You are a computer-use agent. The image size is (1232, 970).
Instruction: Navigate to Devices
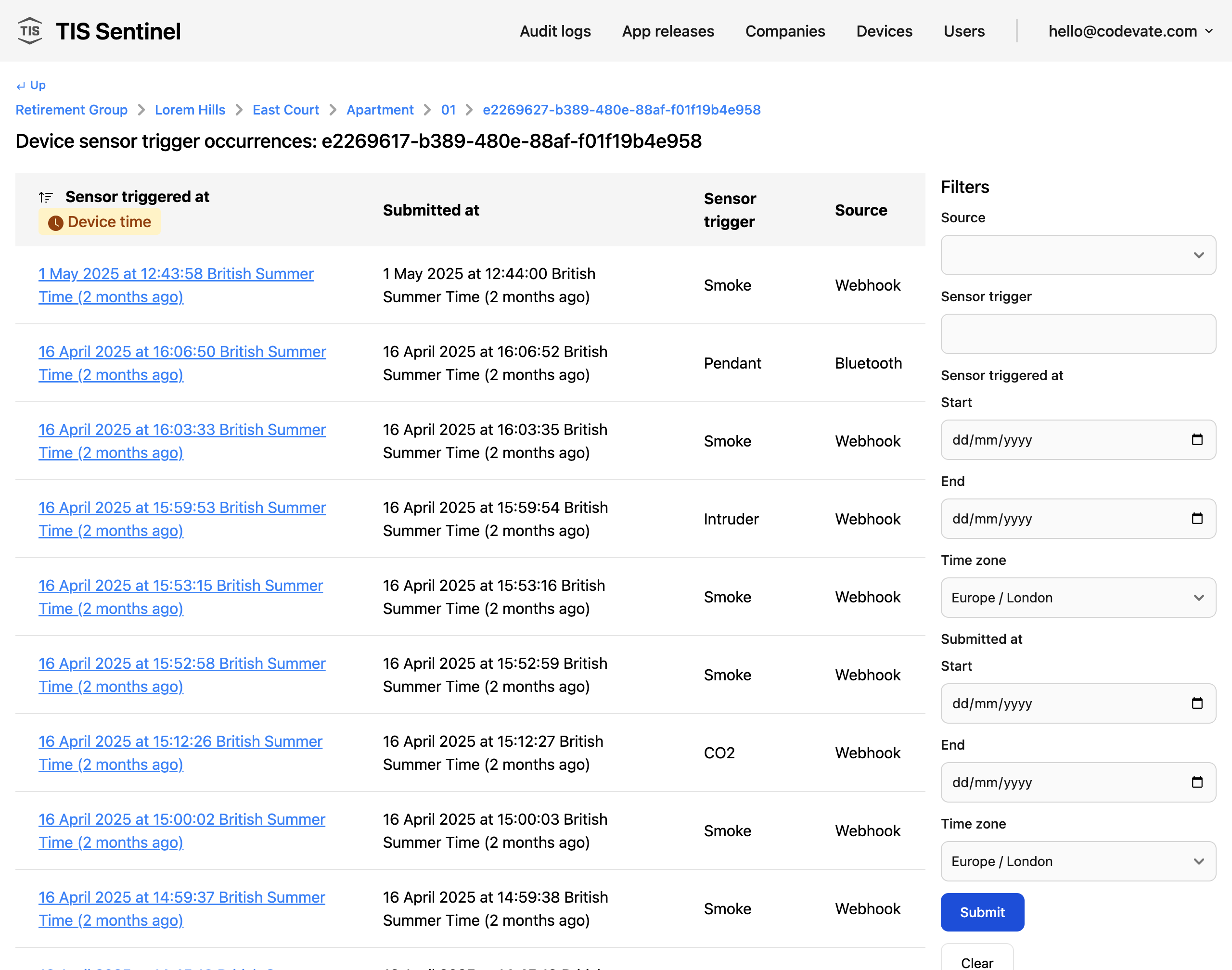[x=884, y=31]
